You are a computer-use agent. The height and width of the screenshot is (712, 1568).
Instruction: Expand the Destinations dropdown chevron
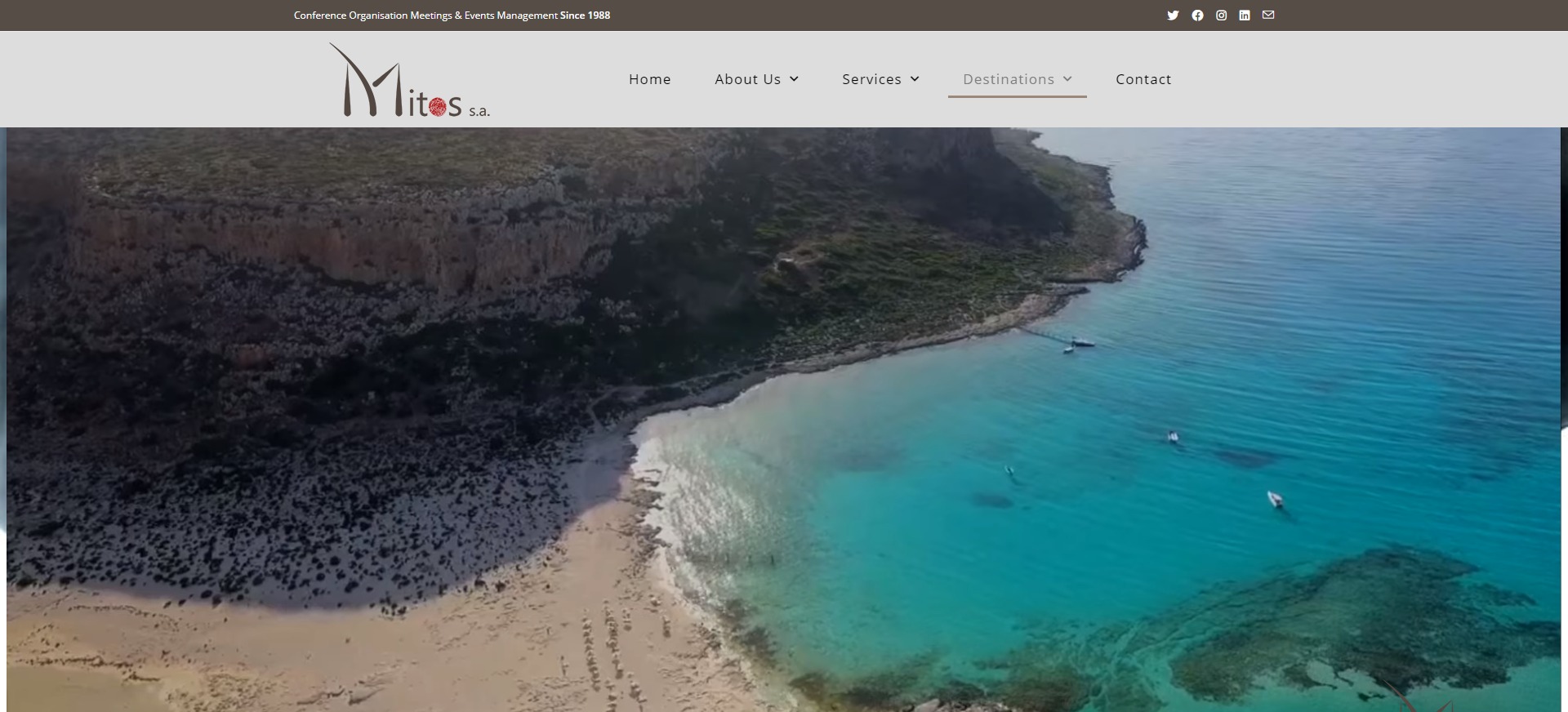click(1067, 79)
